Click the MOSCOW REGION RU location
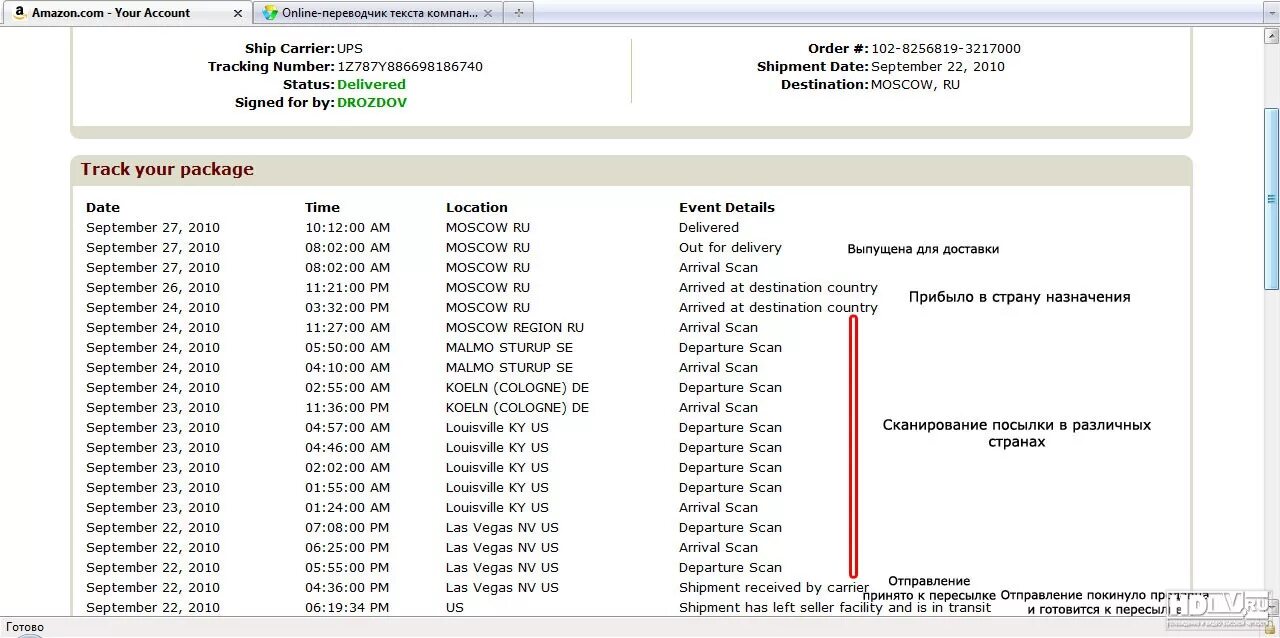 pyautogui.click(x=515, y=328)
